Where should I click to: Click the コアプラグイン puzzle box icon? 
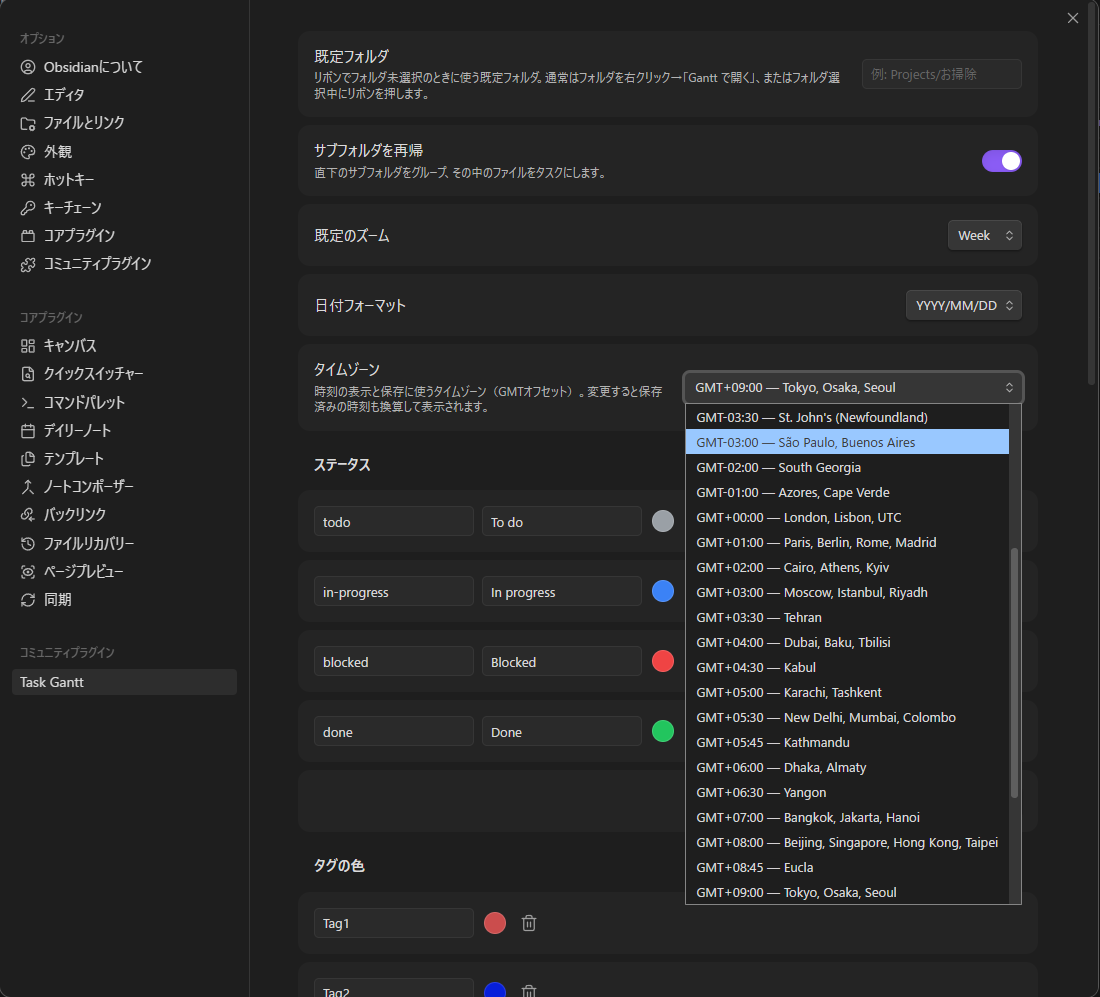pyautogui.click(x=28, y=236)
